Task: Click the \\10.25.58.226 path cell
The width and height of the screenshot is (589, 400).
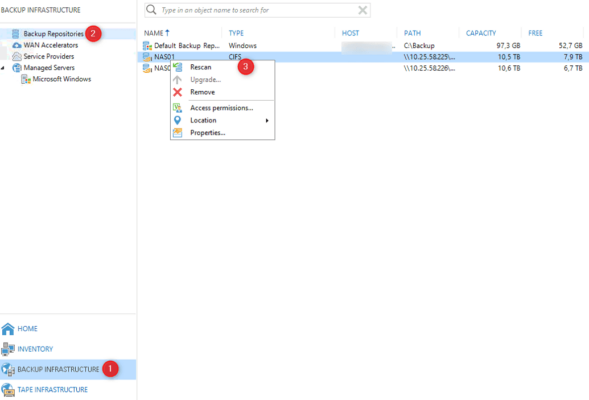Action: [429, 68]
